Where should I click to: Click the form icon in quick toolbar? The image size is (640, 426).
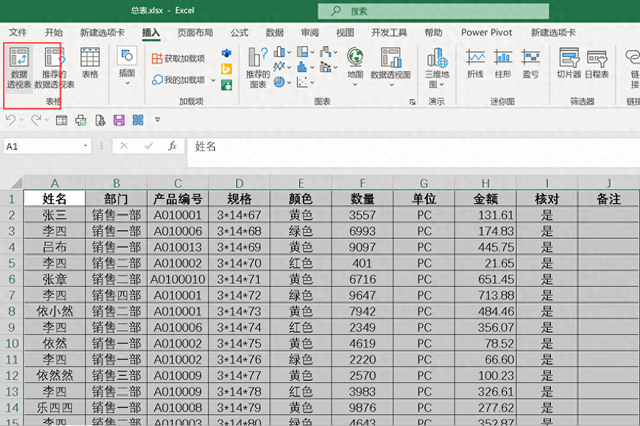coord(62,120)
